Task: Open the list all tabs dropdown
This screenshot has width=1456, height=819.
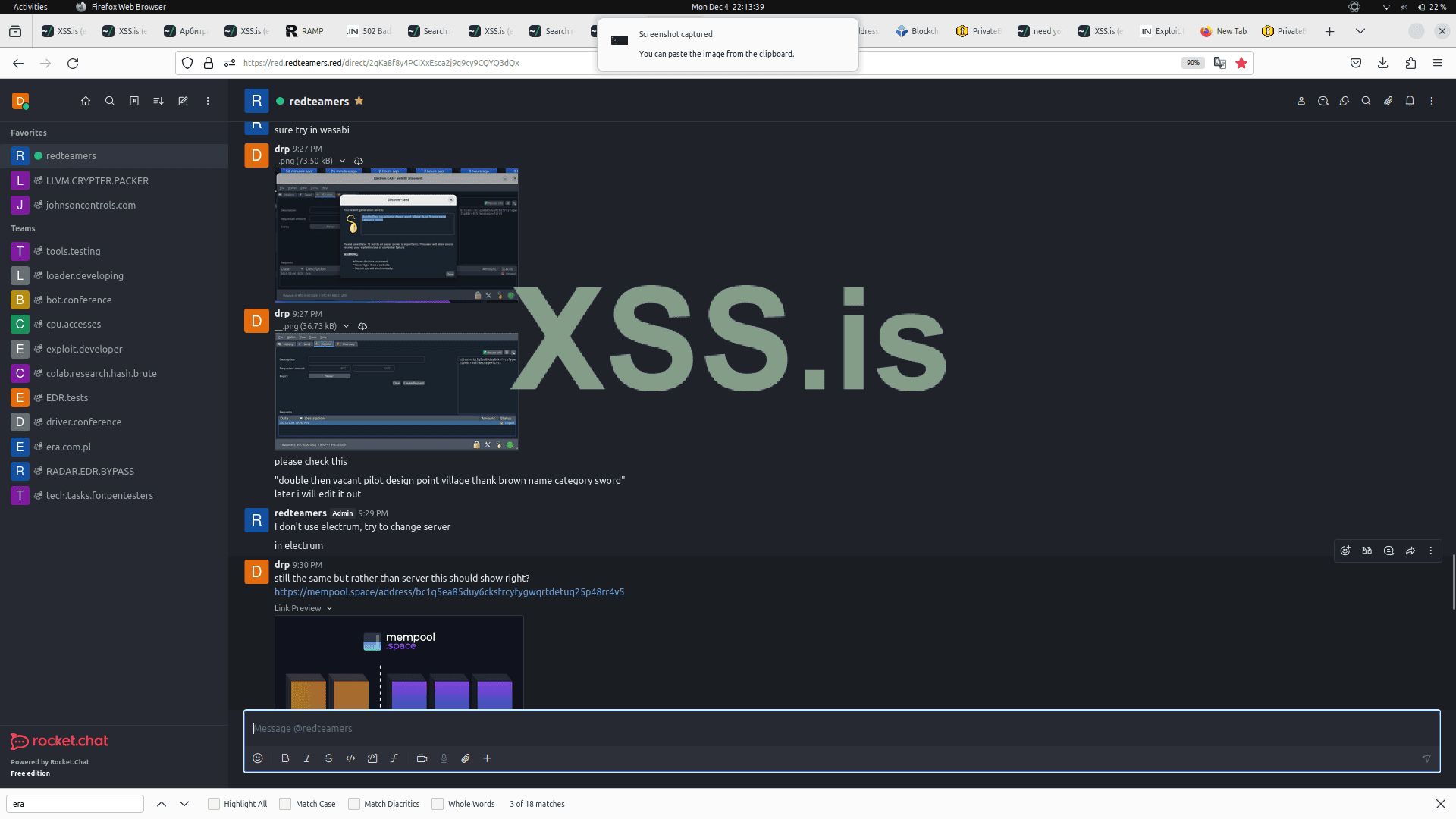Action: tap(1360, 31)
